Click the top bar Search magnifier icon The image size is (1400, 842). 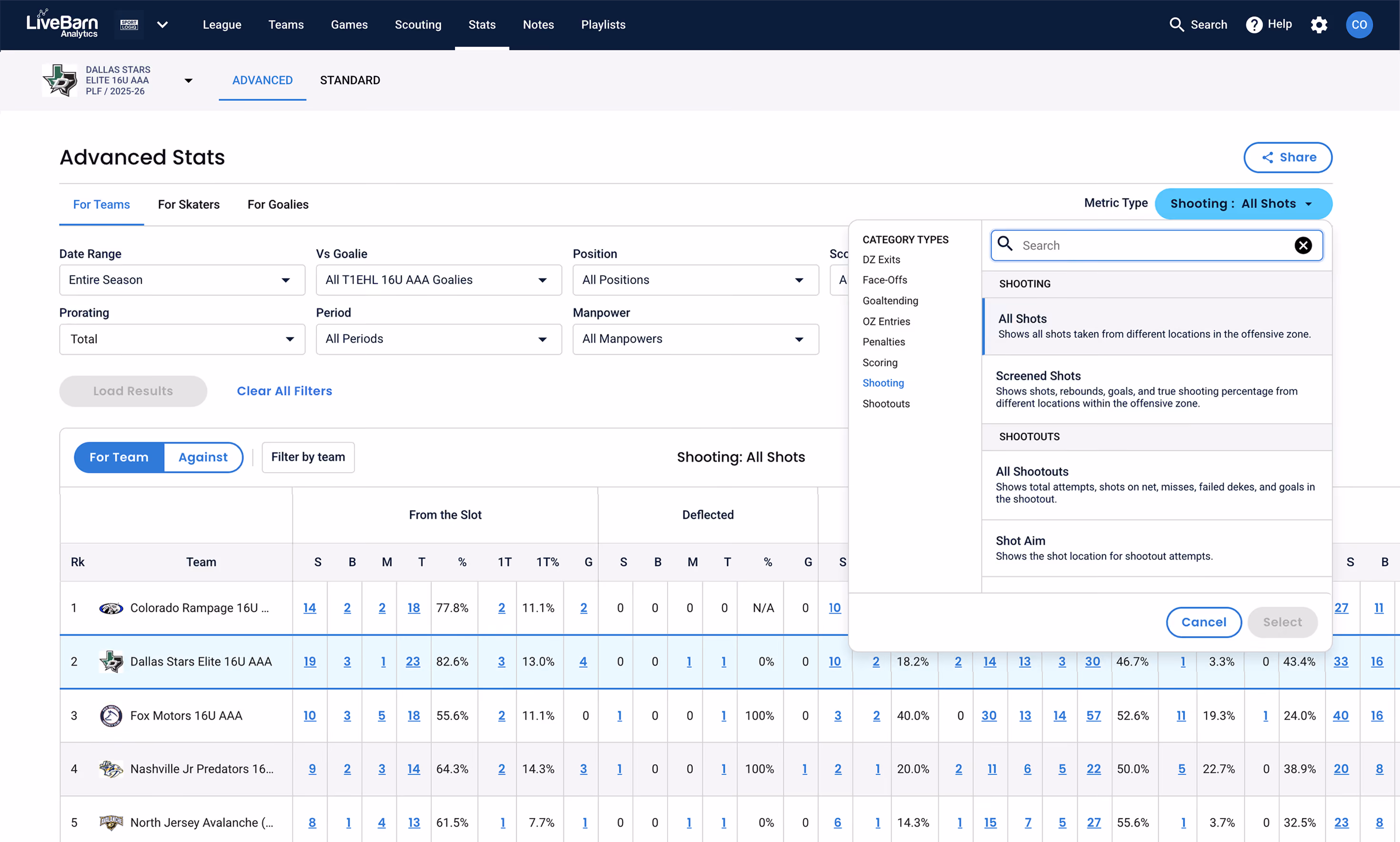click(1177, 25)
